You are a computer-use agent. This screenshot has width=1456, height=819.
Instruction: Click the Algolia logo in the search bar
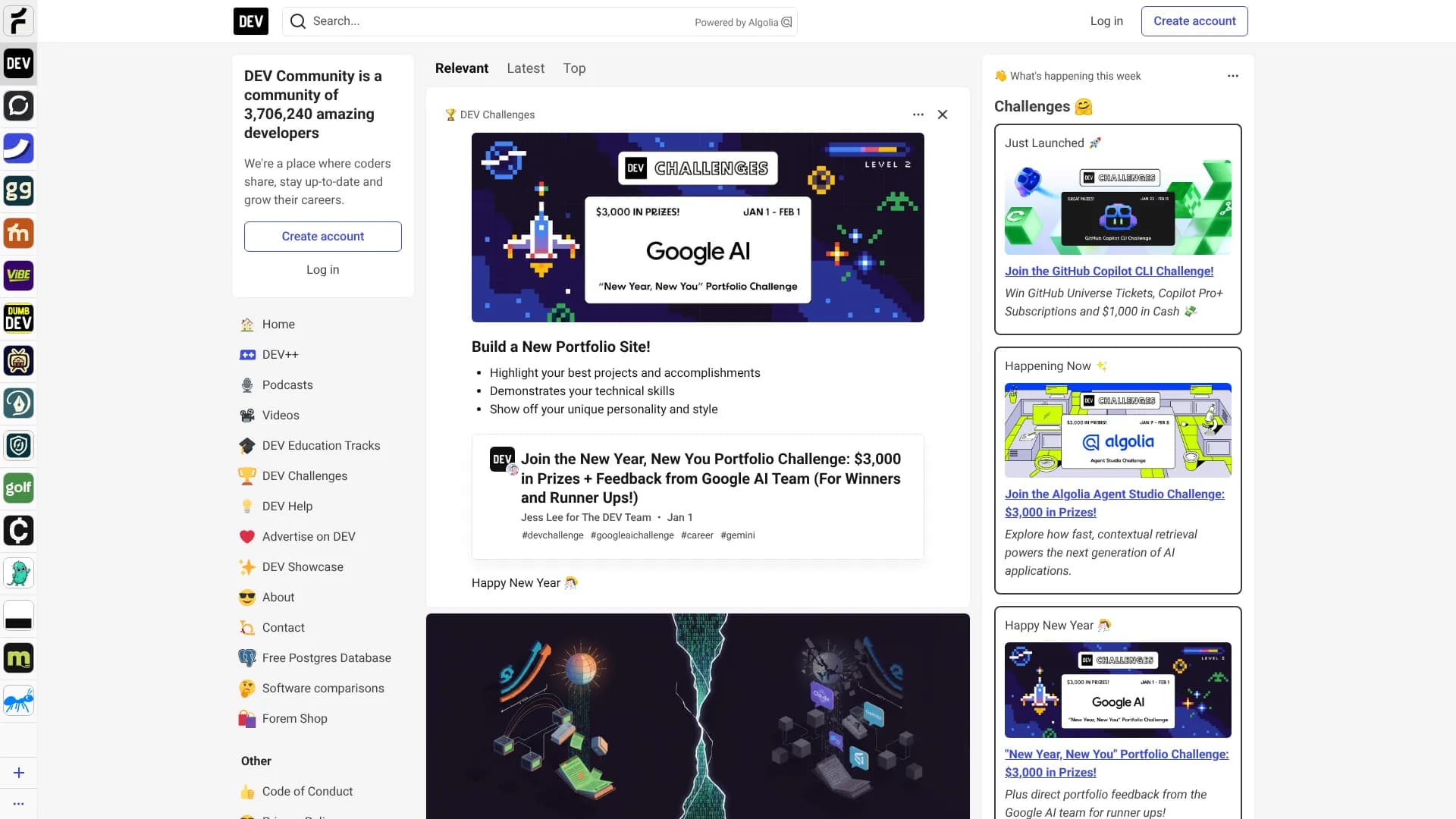(787, 22)
